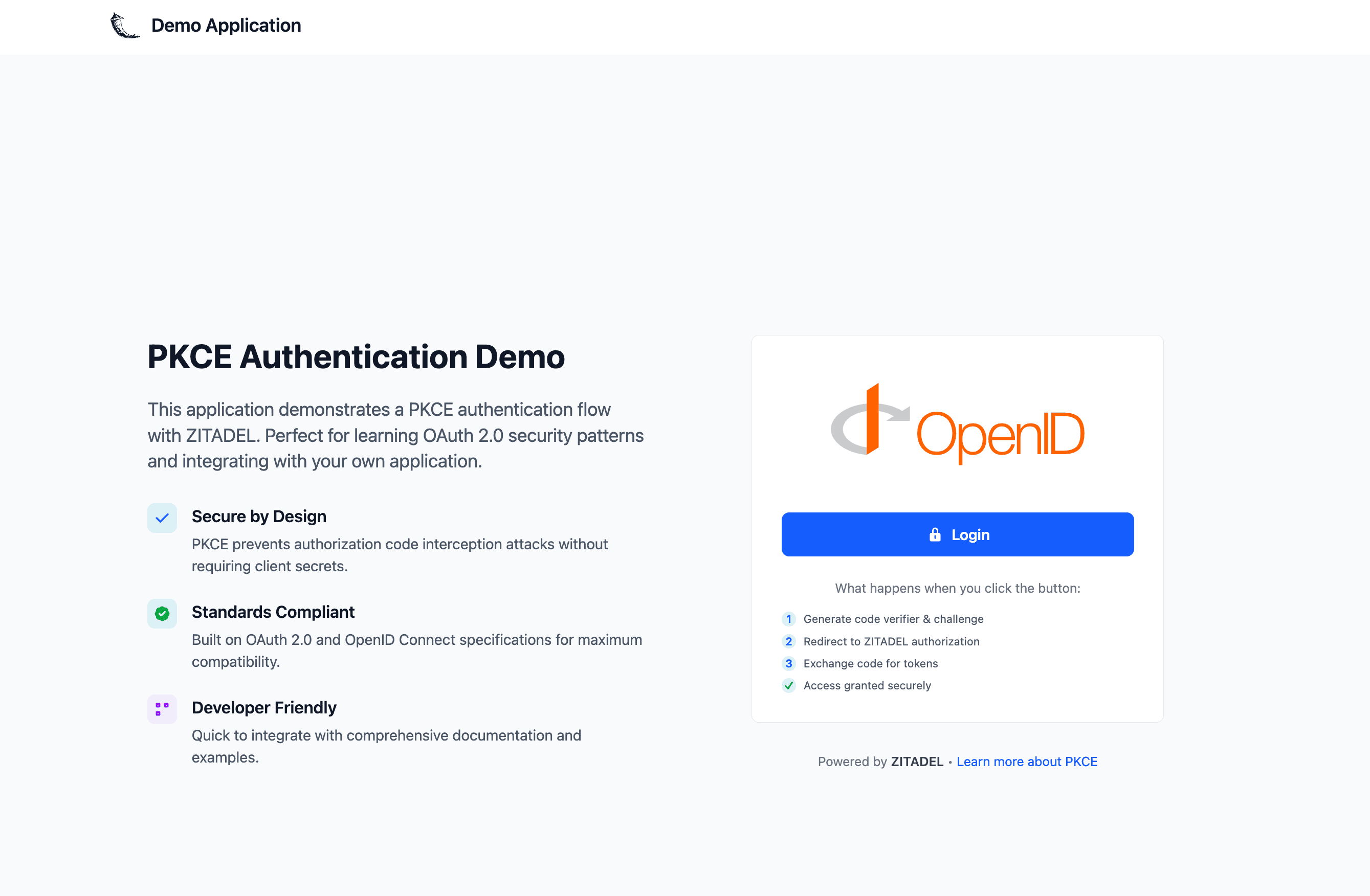This screenshot has height=896, width=1370.
Task: Open the Learn more about PKCE link
Action: [1026, 761]
